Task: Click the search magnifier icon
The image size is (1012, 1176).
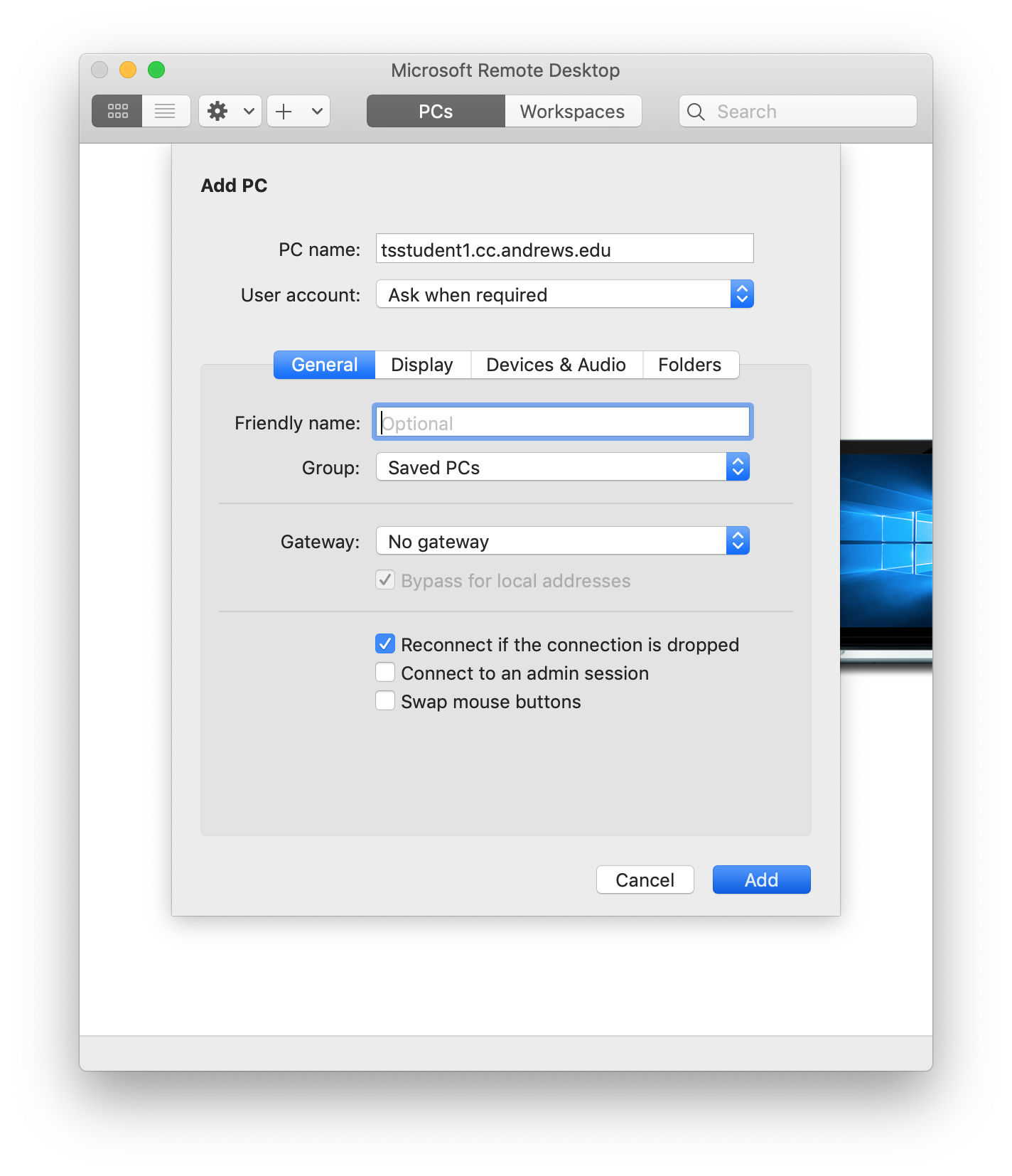Action: pyautogui.click(x=696, y=112)
